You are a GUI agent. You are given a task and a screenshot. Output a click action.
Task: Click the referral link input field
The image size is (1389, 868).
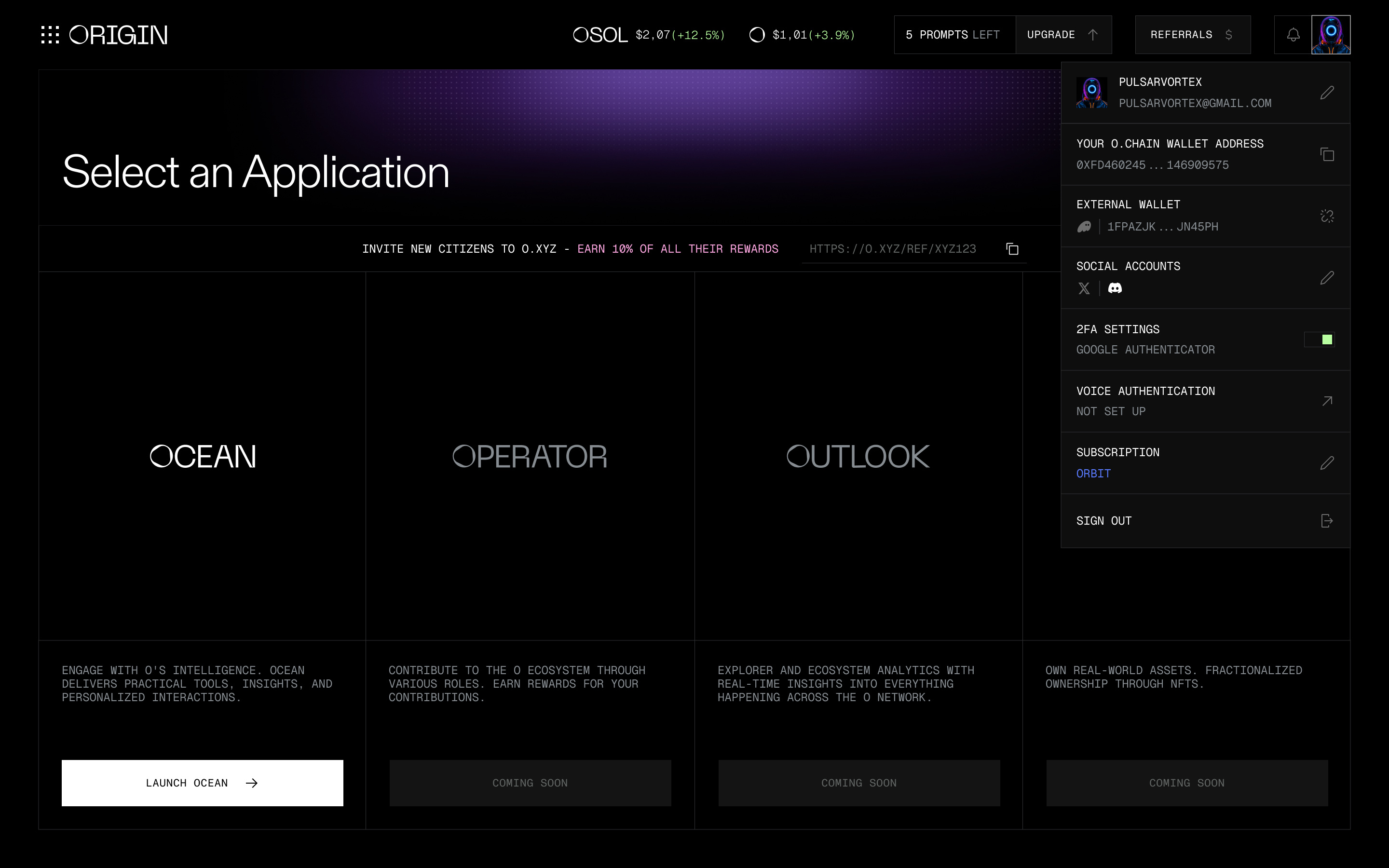click(x=893, y=249)
